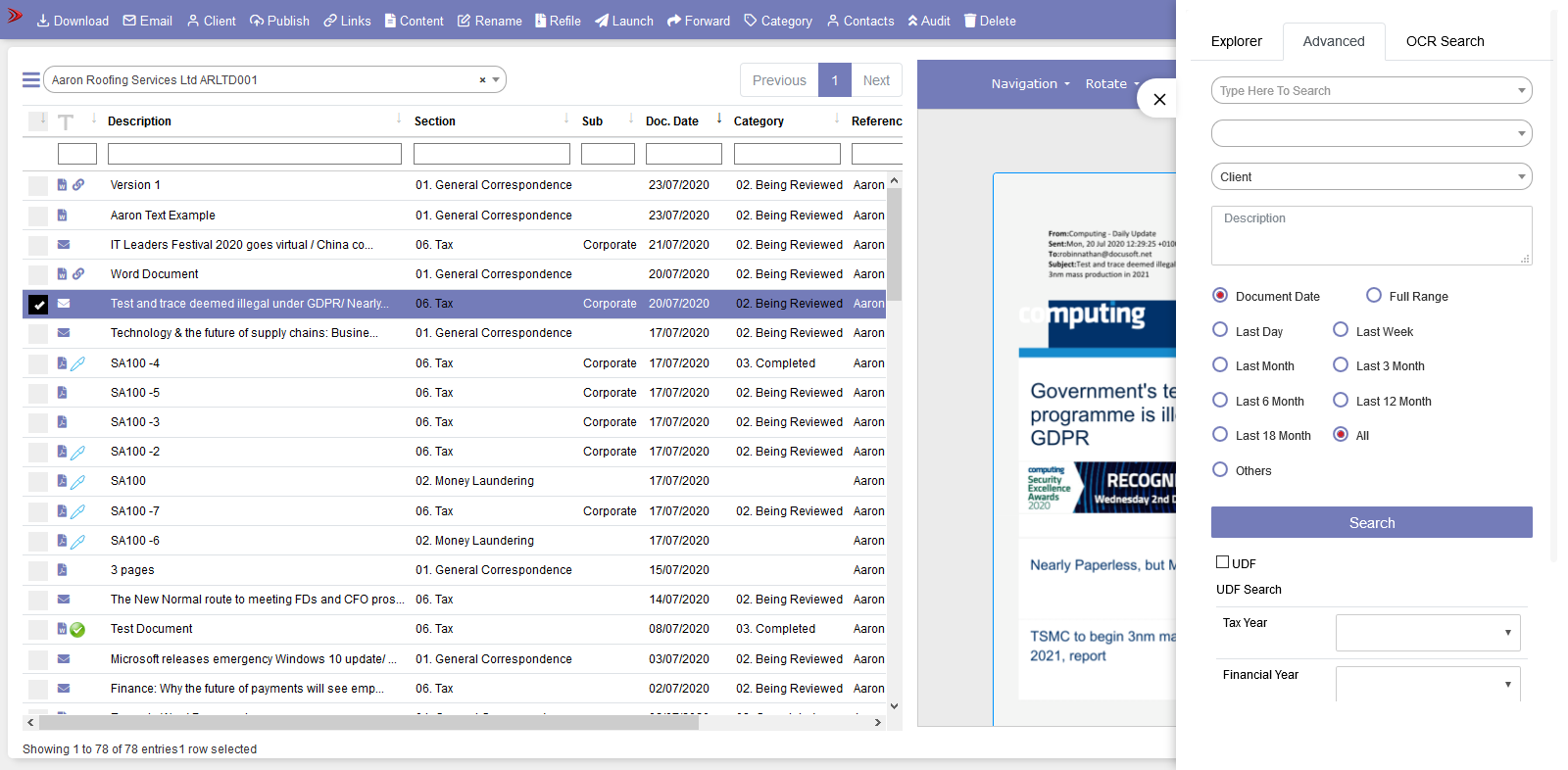1568x770 pixels.
Task: Click the Email toolbar icon
Action: (147, 21)
